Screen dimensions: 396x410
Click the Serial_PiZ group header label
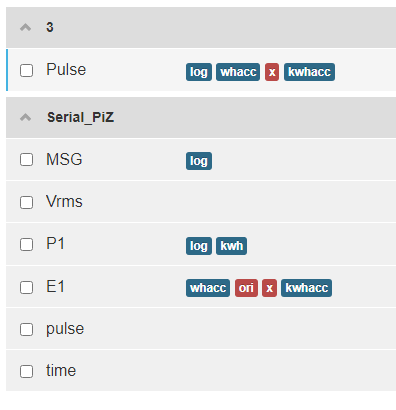[81, 117]
